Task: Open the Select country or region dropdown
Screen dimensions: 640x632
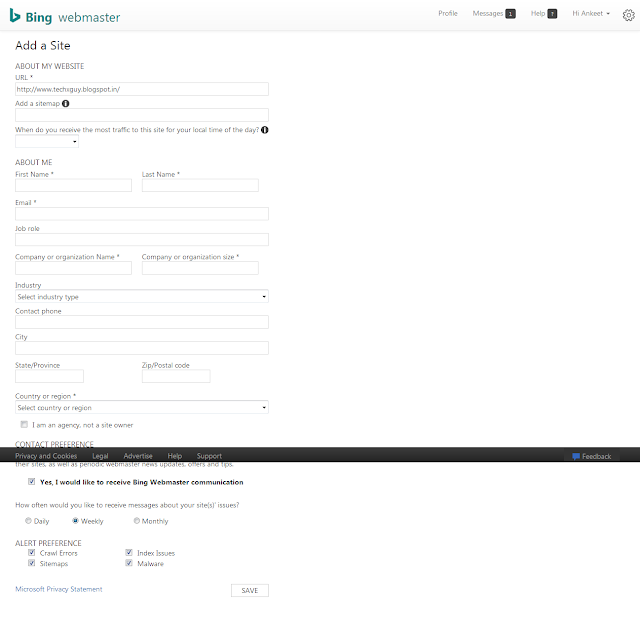Action: coord(142,407)
